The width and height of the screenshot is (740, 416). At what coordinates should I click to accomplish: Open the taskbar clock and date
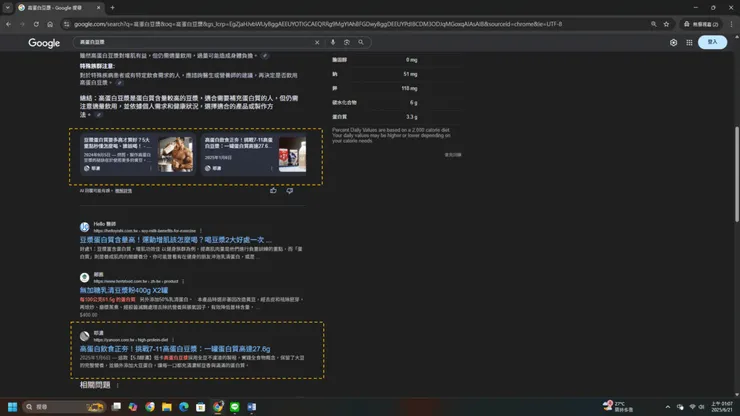pyautogui.click(x=722, y=407)
